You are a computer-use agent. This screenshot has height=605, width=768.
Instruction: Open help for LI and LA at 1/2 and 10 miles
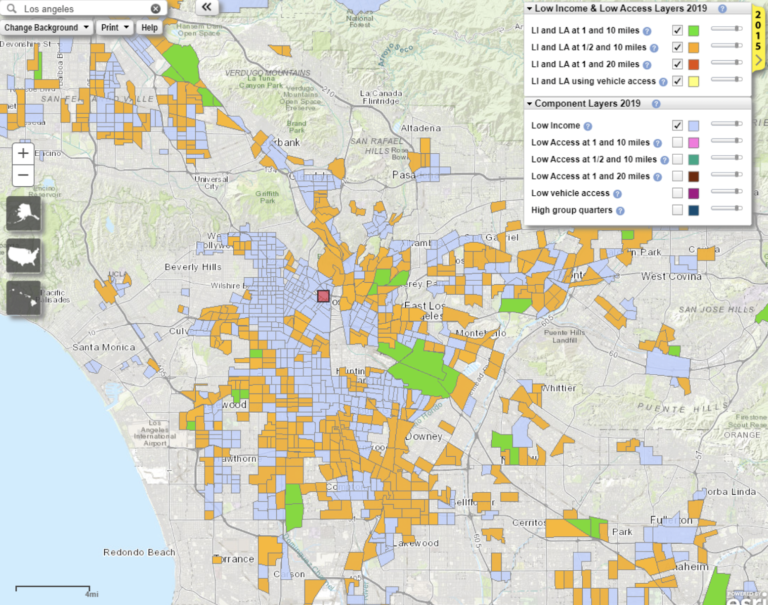pos(654,48)
